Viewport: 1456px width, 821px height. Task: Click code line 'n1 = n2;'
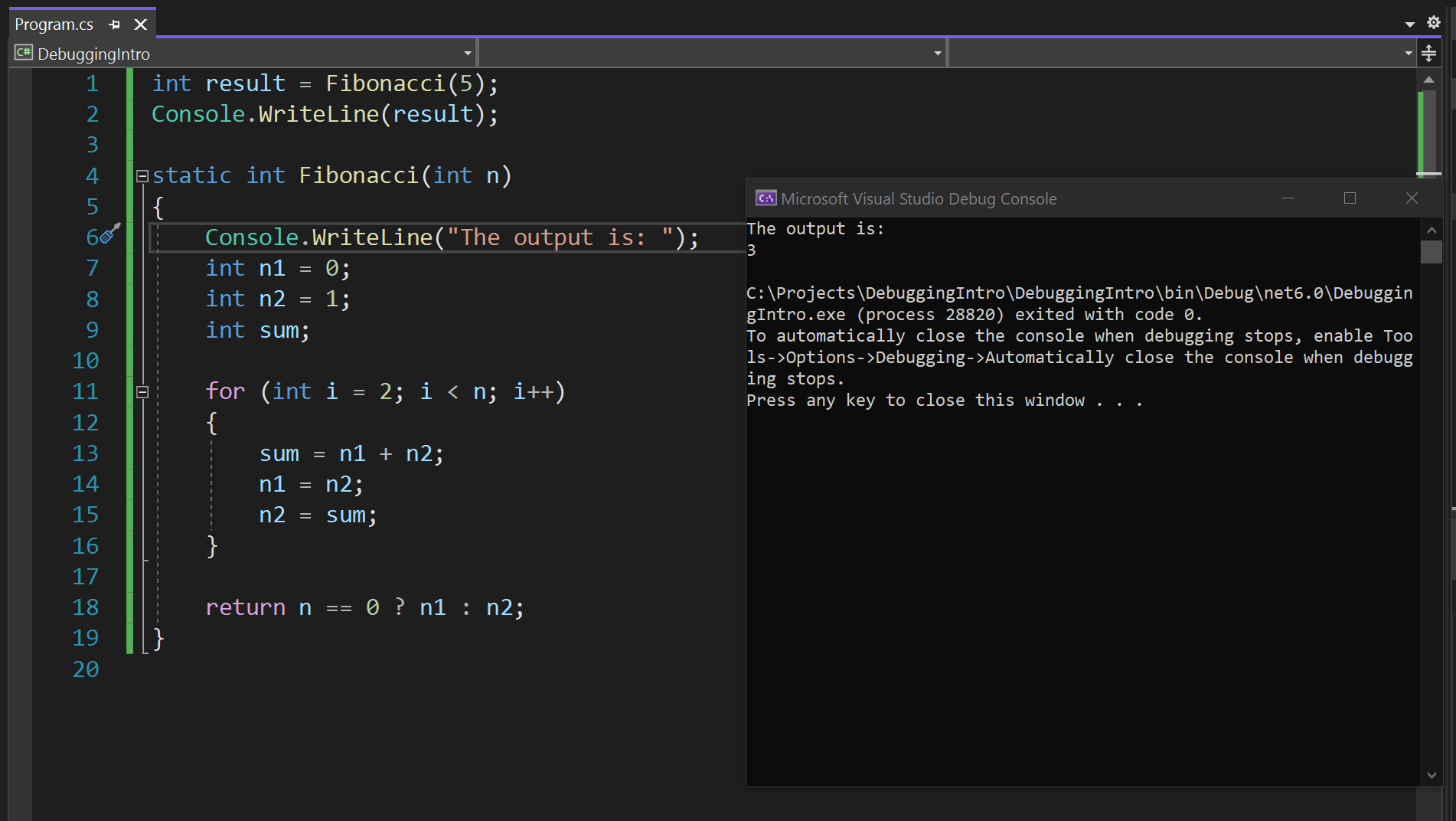tap(312, 484)
